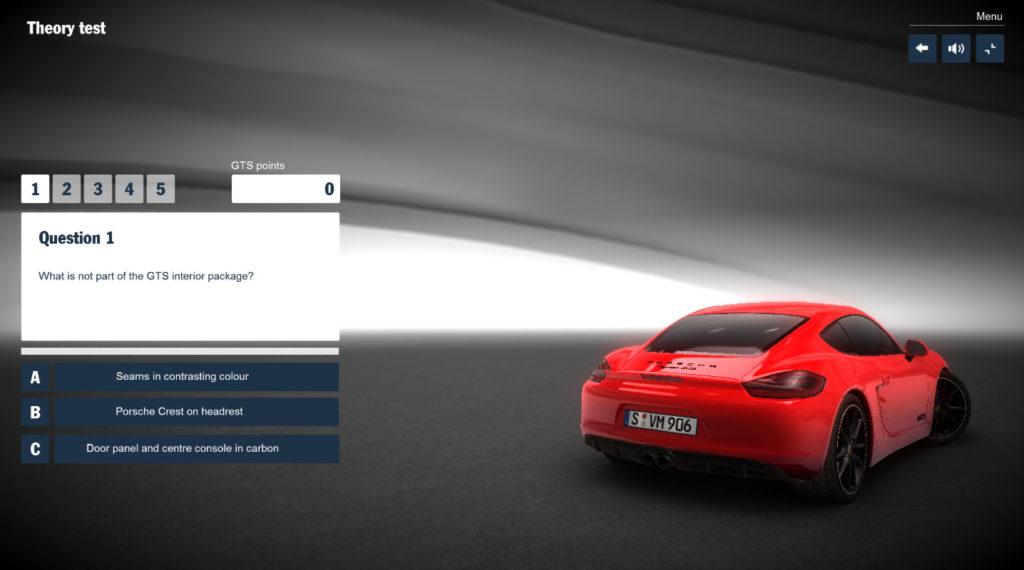Choose answer letter B box
The height and width of the screenshot is (570, 1024).
tap(35, 412)
